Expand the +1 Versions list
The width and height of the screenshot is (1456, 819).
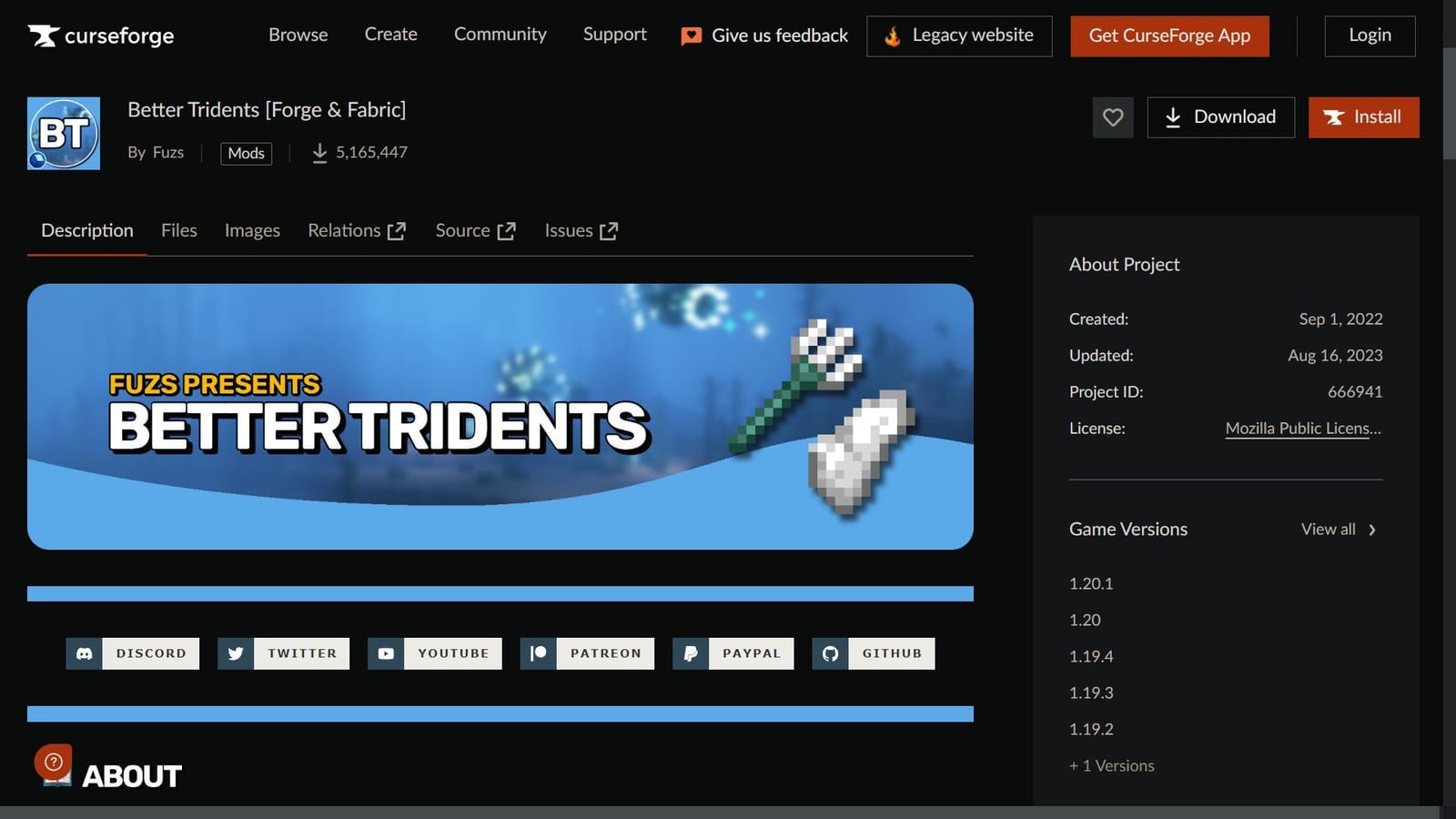coord(1112,765)
